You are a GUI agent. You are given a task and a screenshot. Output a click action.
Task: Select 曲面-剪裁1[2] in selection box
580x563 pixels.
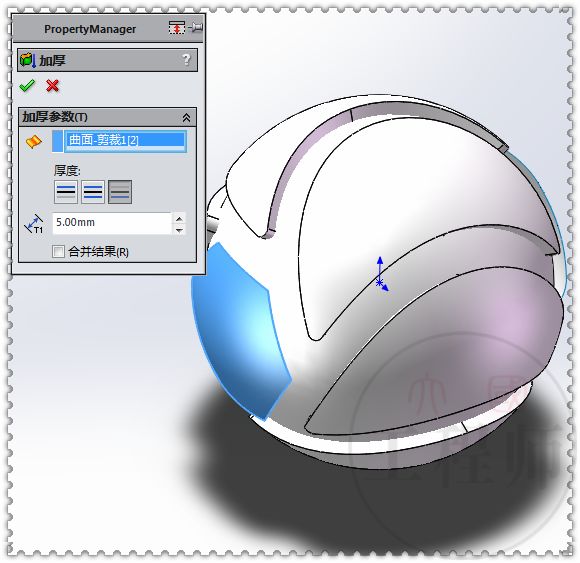pyautogui.click(x=125, y=140)
